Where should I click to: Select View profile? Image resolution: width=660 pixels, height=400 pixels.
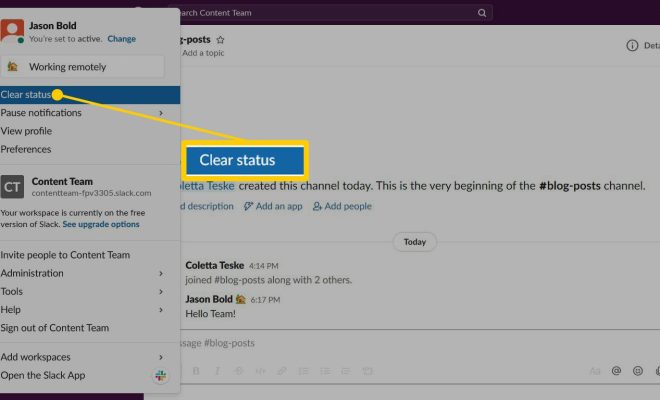[26, 131]
